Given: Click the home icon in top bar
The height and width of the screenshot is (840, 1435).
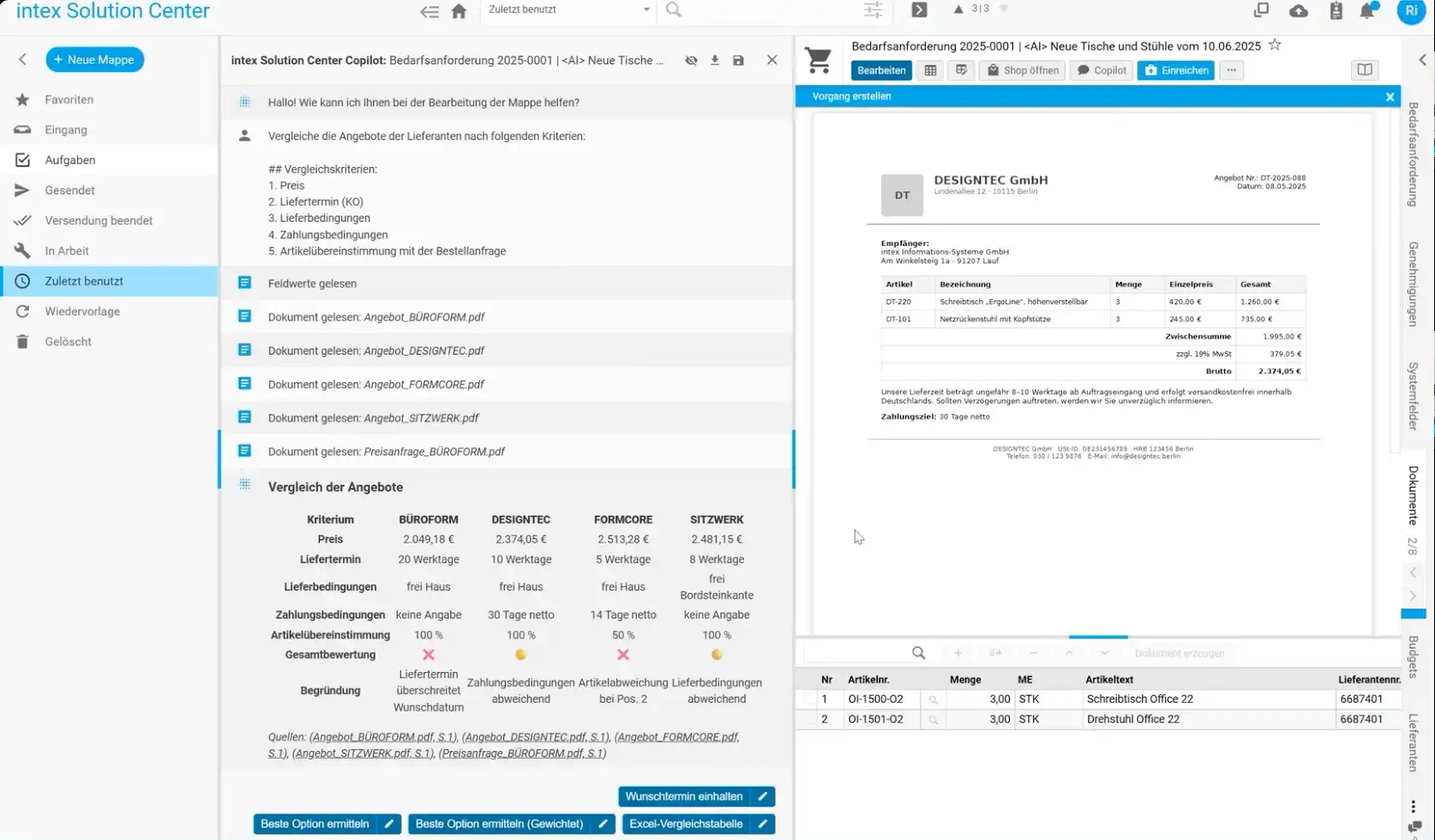Looking at the screenshot, I should click(x=459, y=11).
